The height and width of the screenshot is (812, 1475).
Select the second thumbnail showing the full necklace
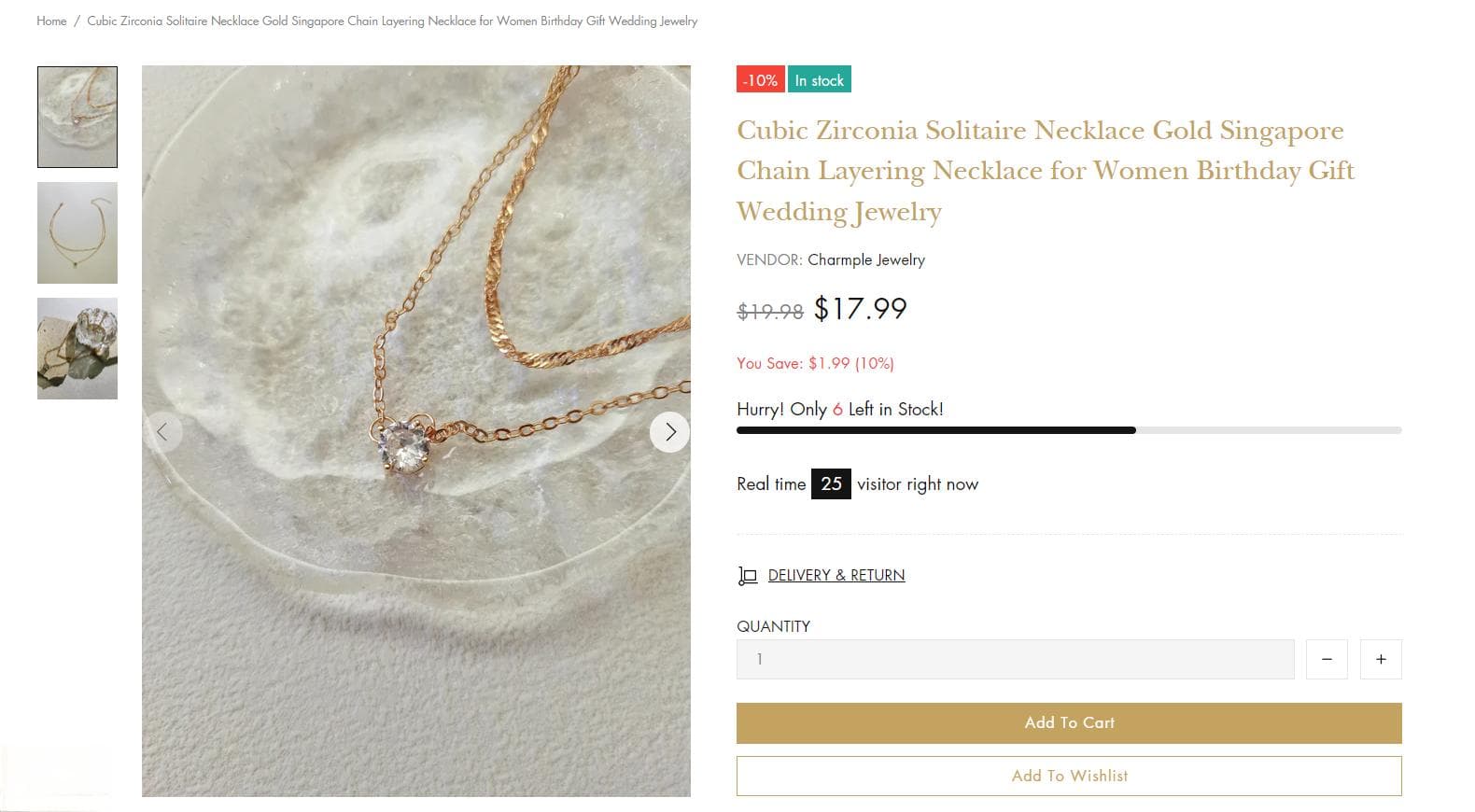pos(77,232)
